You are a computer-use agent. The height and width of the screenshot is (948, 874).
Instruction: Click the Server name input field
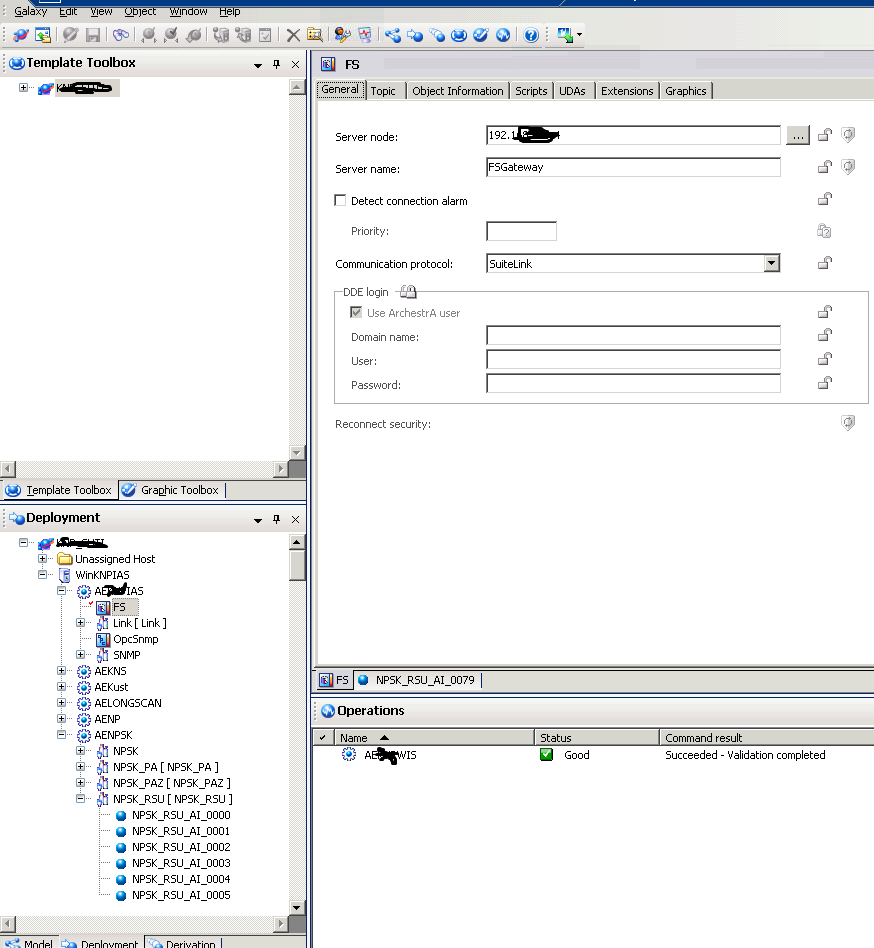(x=633, y=168)
